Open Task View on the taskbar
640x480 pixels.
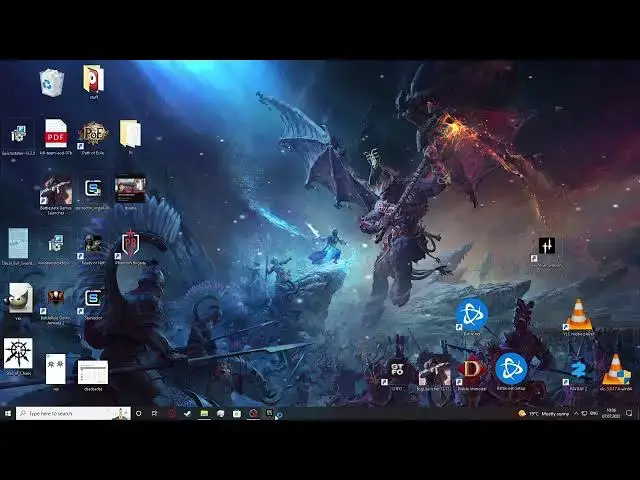point(154,413)
